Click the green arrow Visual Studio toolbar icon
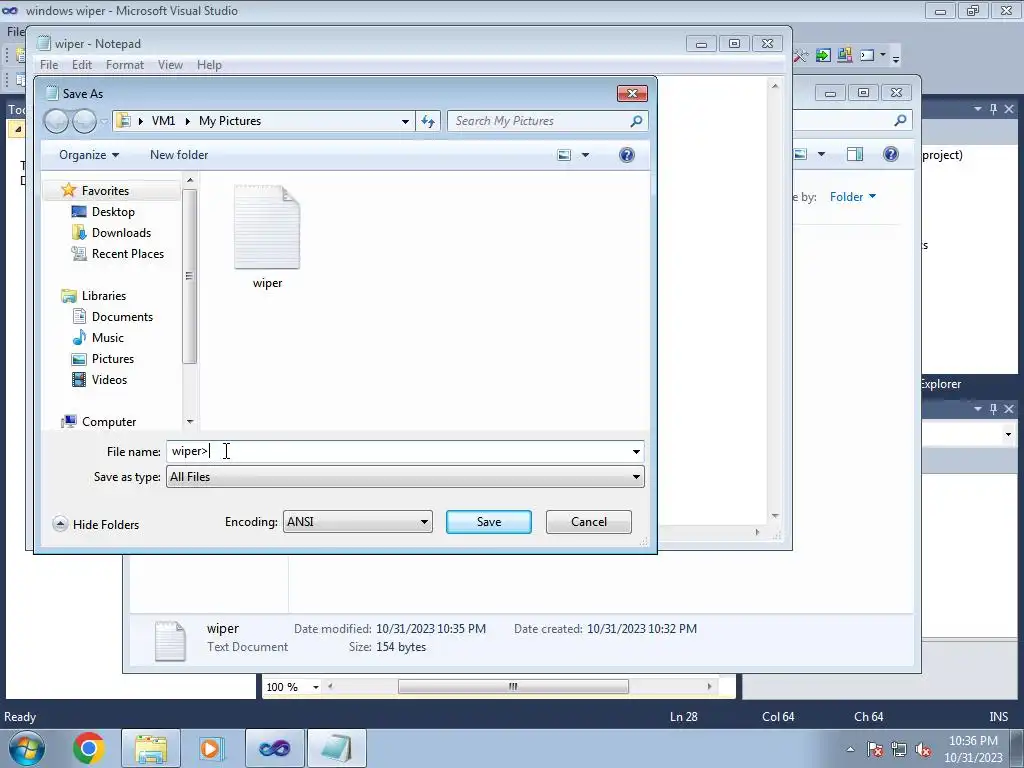The image size is (1024, 768). (x=823, y=56)
